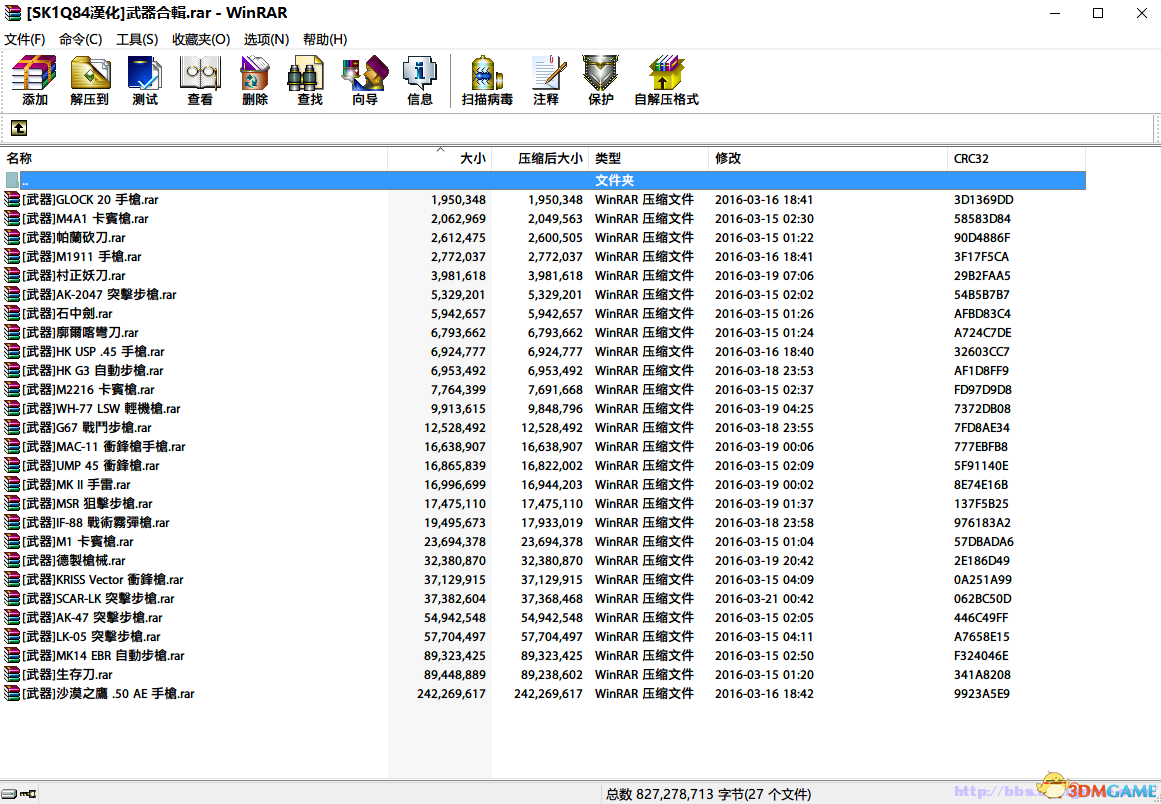
Task: Select [武器]MSR 狙擊步槍.rar
Action: (87, 503)
